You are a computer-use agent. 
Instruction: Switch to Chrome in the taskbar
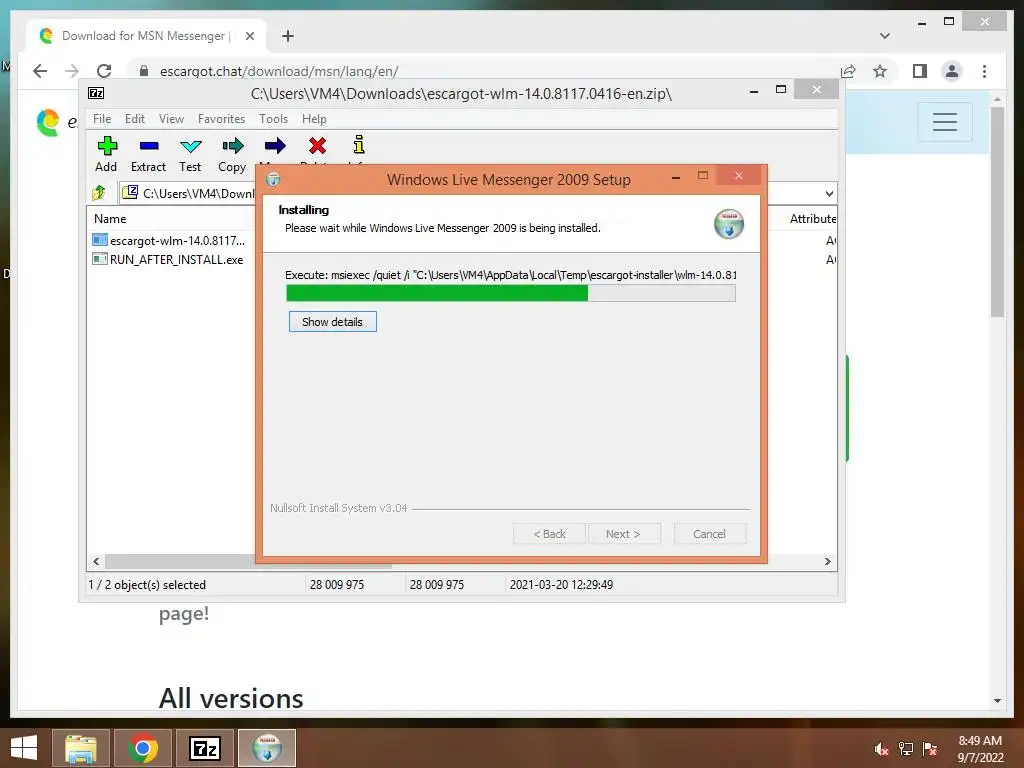[x=143, y=748]
